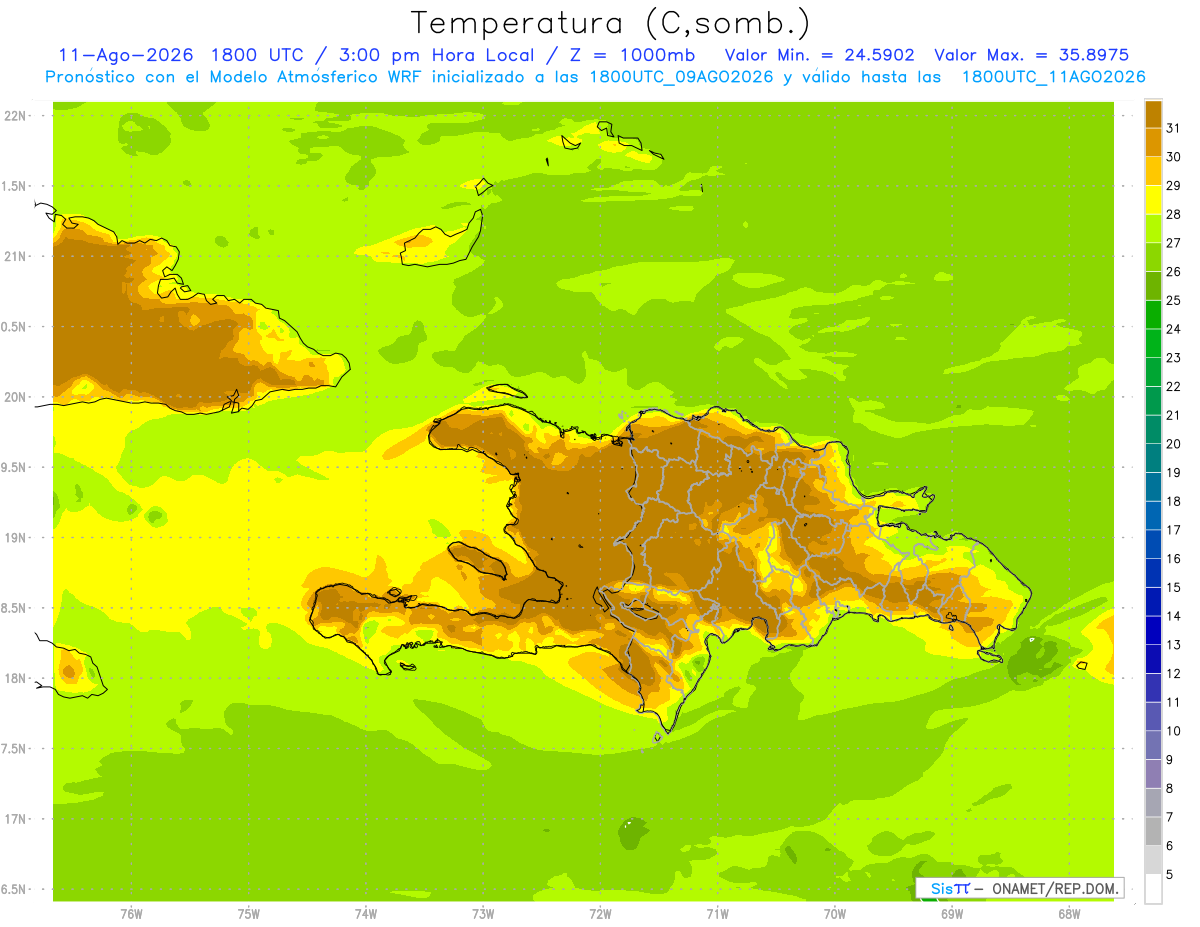The width and height of the screenshot is (1200, 927).
Task: Click the "75W" longitude label
Action: pos(248,913)
